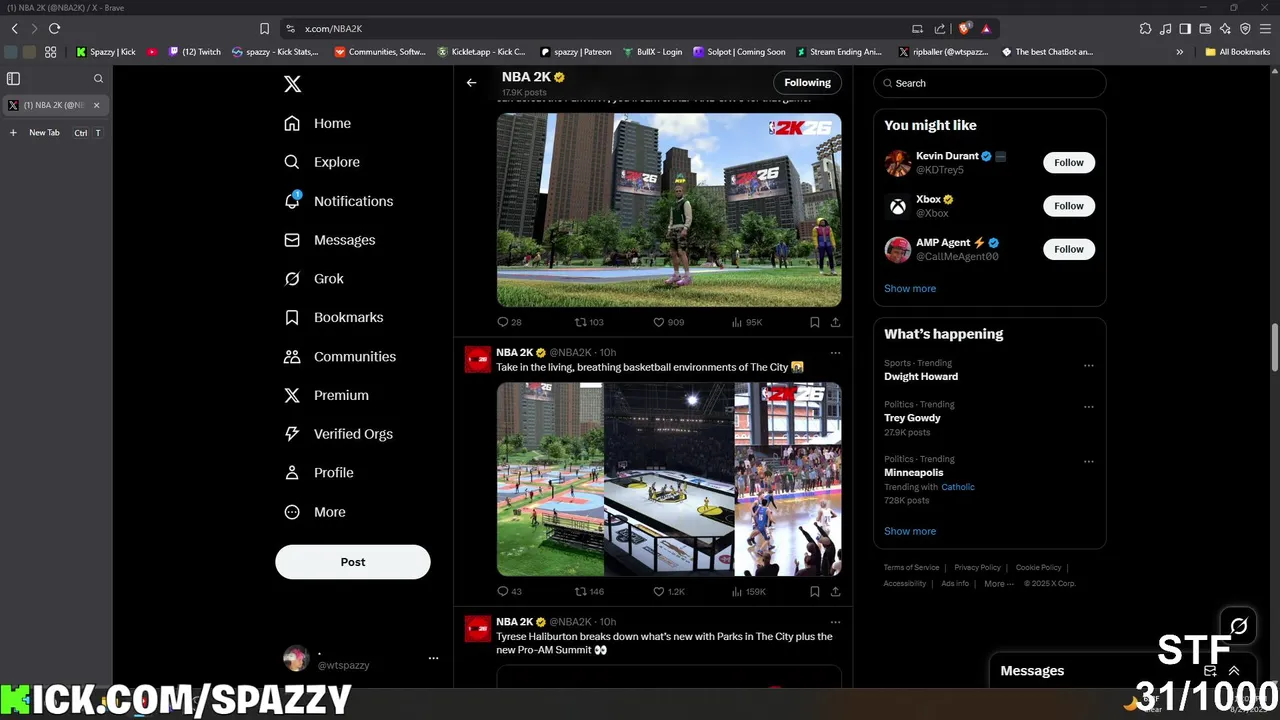Click Privacy Policy footer link
The width and height of the screenshot is (1280, 720).
[977, 568]
